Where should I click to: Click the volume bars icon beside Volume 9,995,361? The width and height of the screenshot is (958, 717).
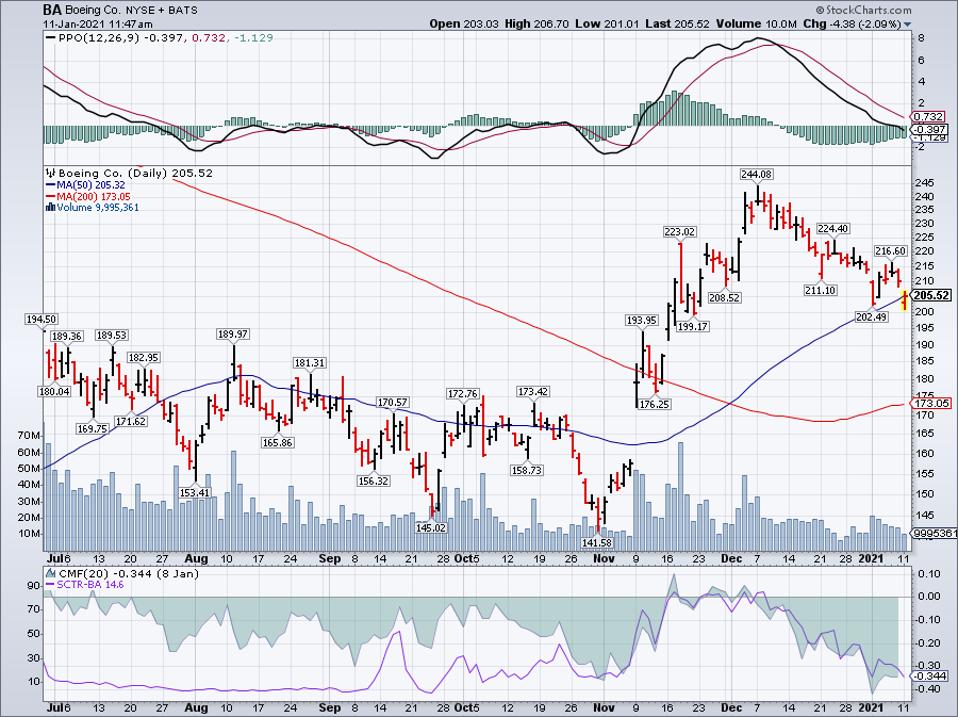coord(51,208)
